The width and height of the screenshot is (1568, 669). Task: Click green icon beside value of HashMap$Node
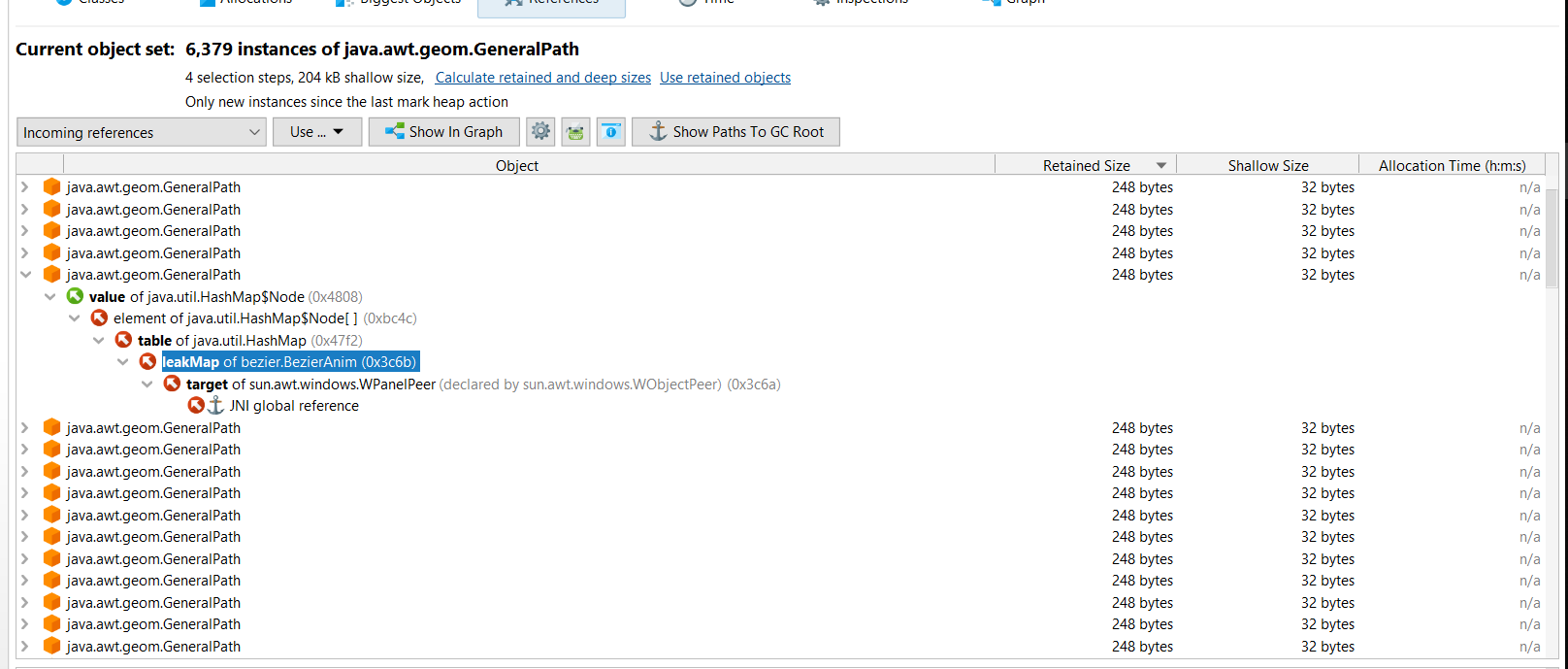[x=75, y=296]
